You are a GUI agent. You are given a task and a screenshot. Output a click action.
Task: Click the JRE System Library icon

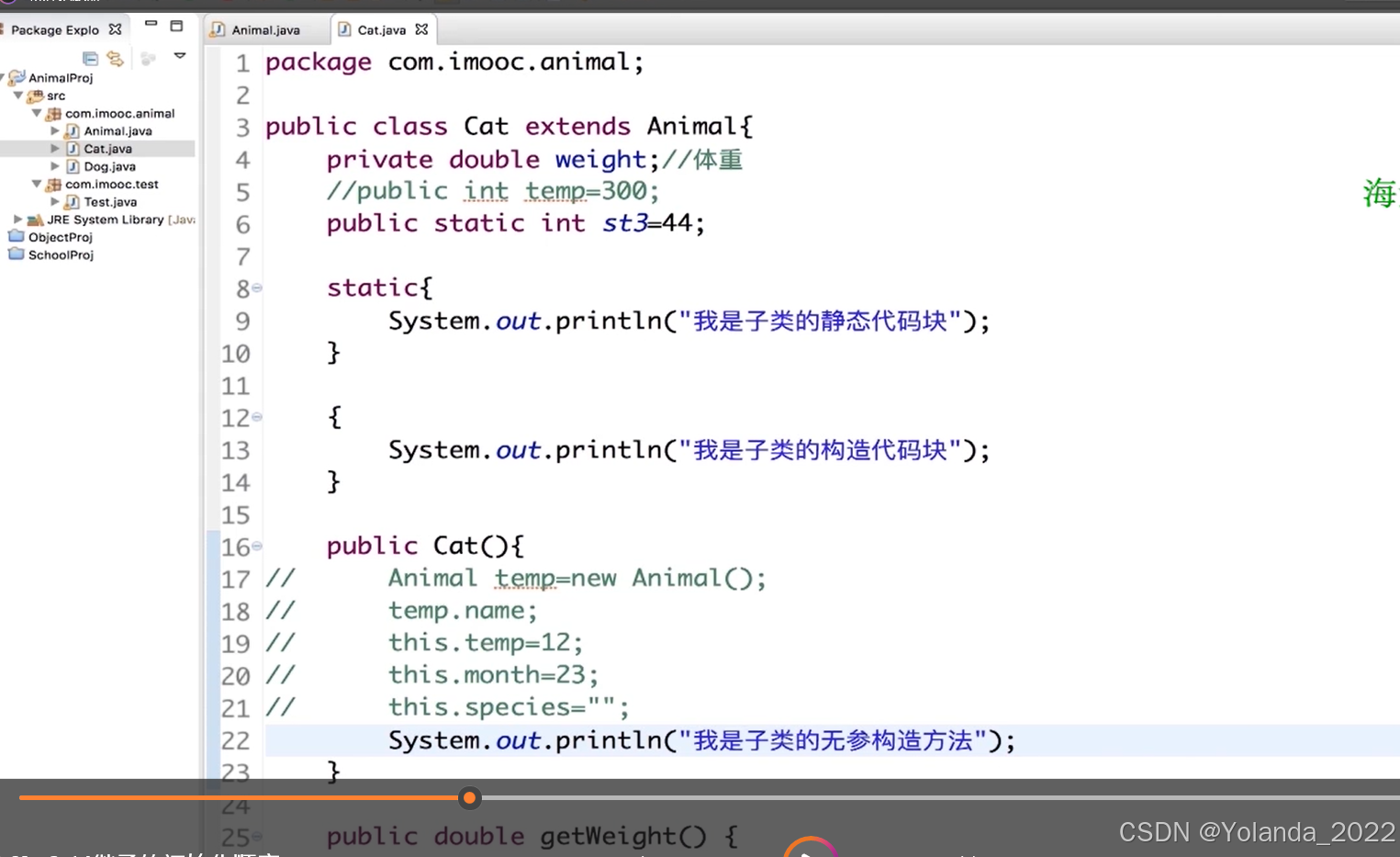[x=35, y=220]
